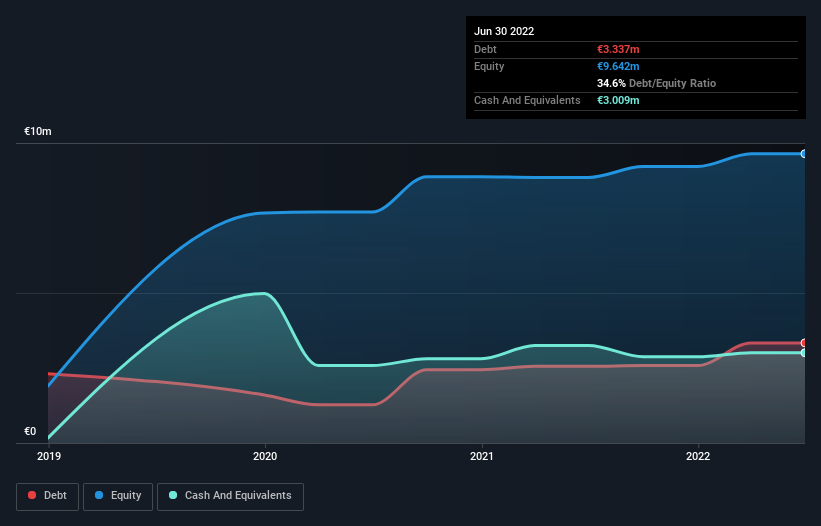Click the 2022 x-axis label

(x=698, y=456)
